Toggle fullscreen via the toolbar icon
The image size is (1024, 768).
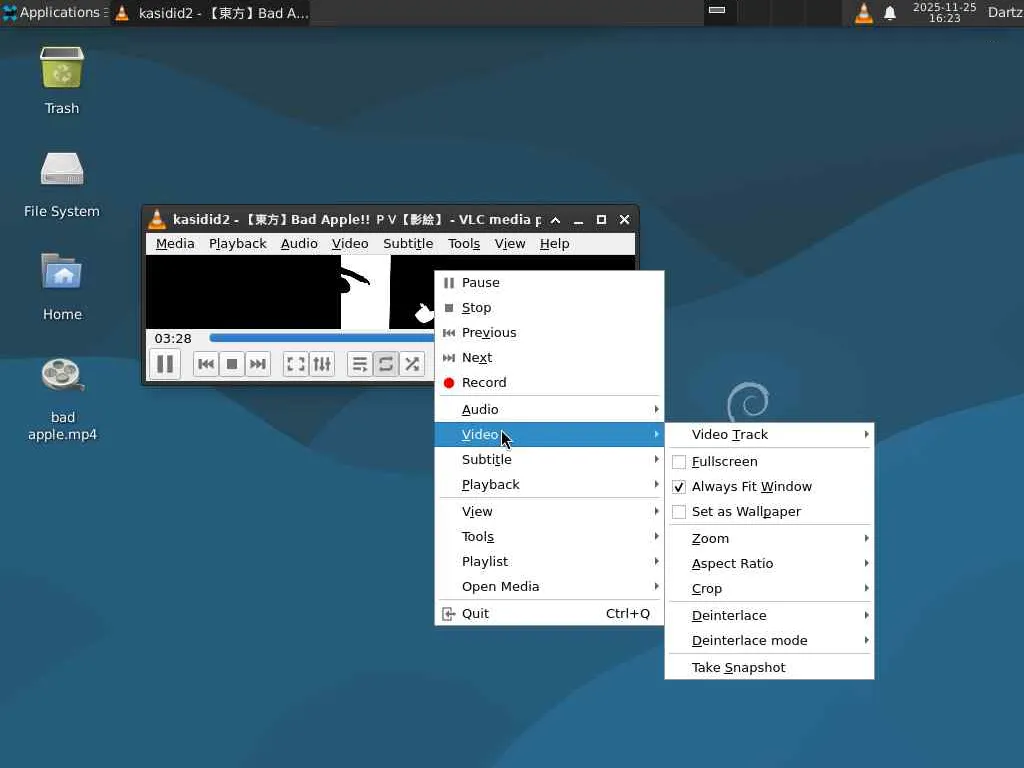pos(296,364)
